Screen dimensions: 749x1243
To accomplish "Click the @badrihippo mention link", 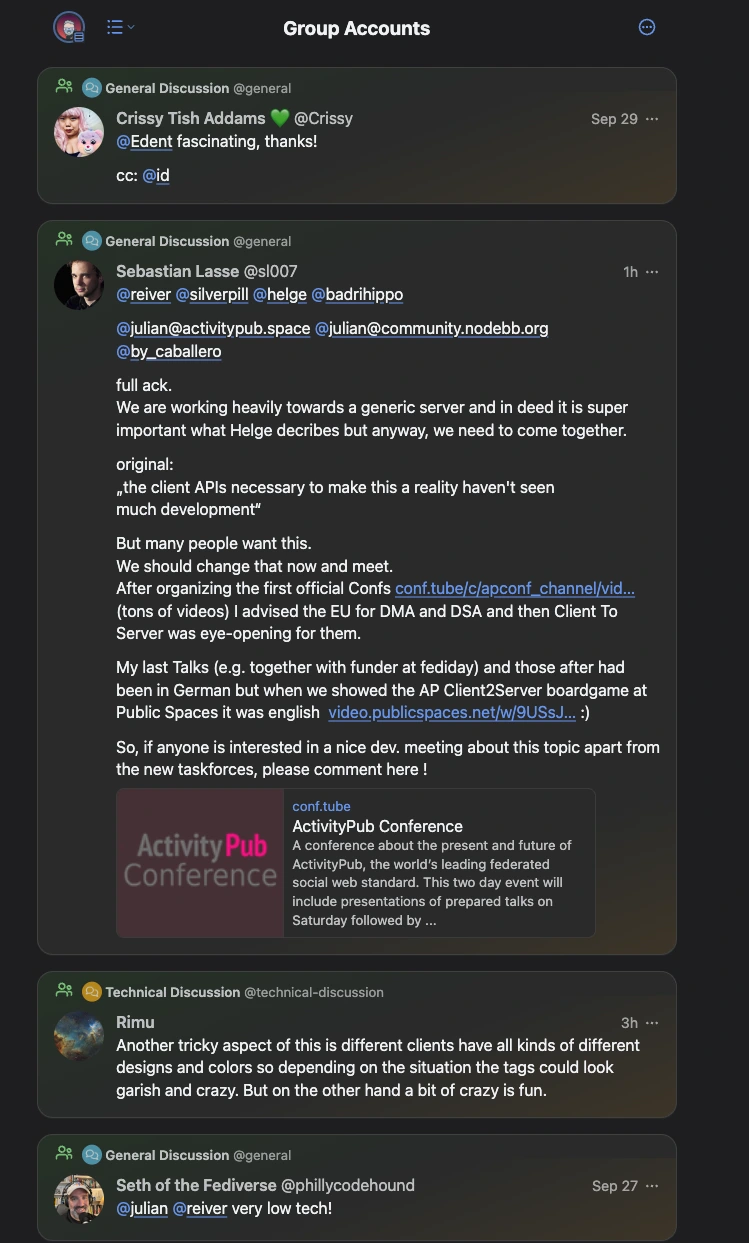I will click(x=361, y=294).
